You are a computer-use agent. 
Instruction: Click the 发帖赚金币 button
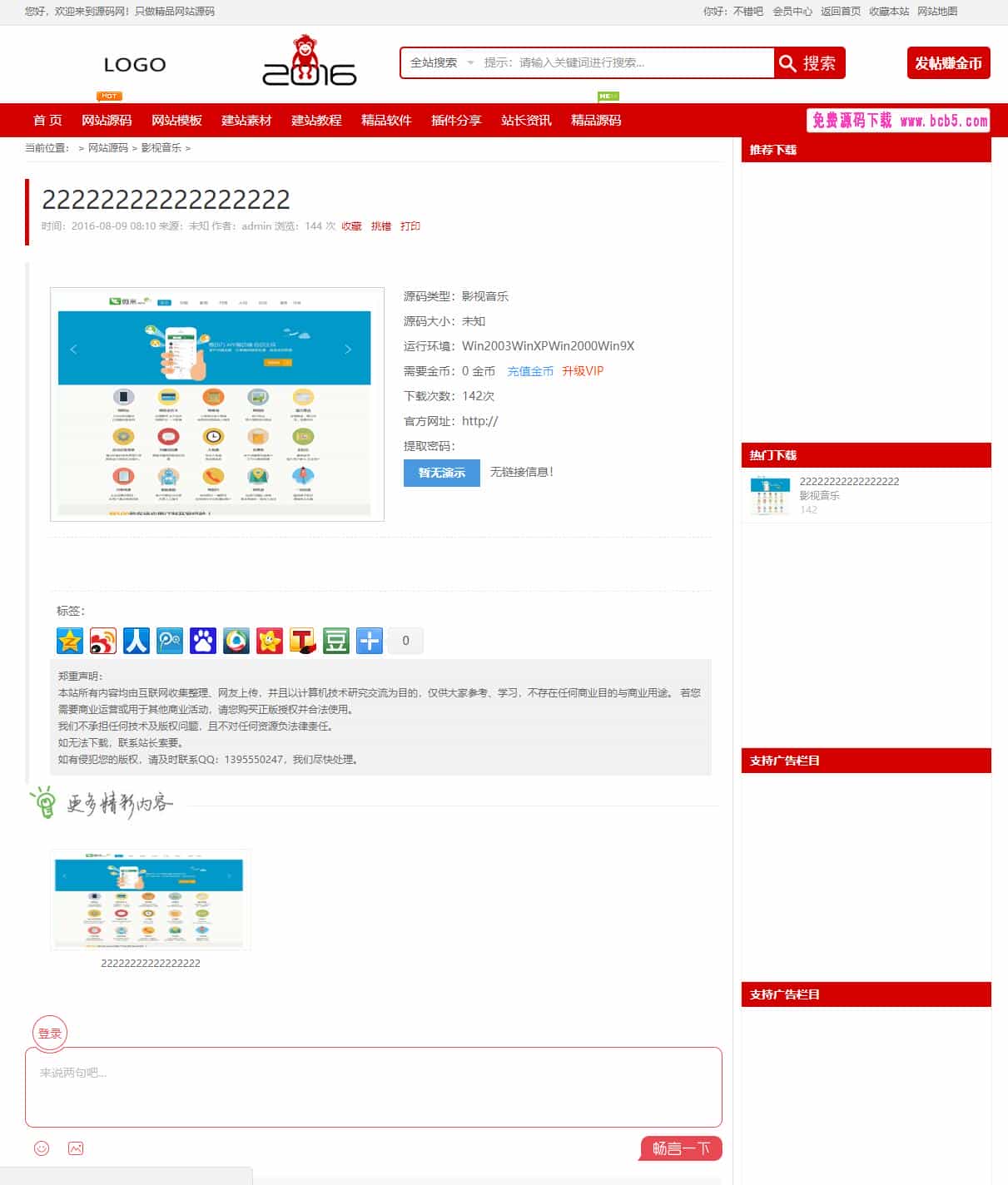pyautogui.click(x=948, y=63)
